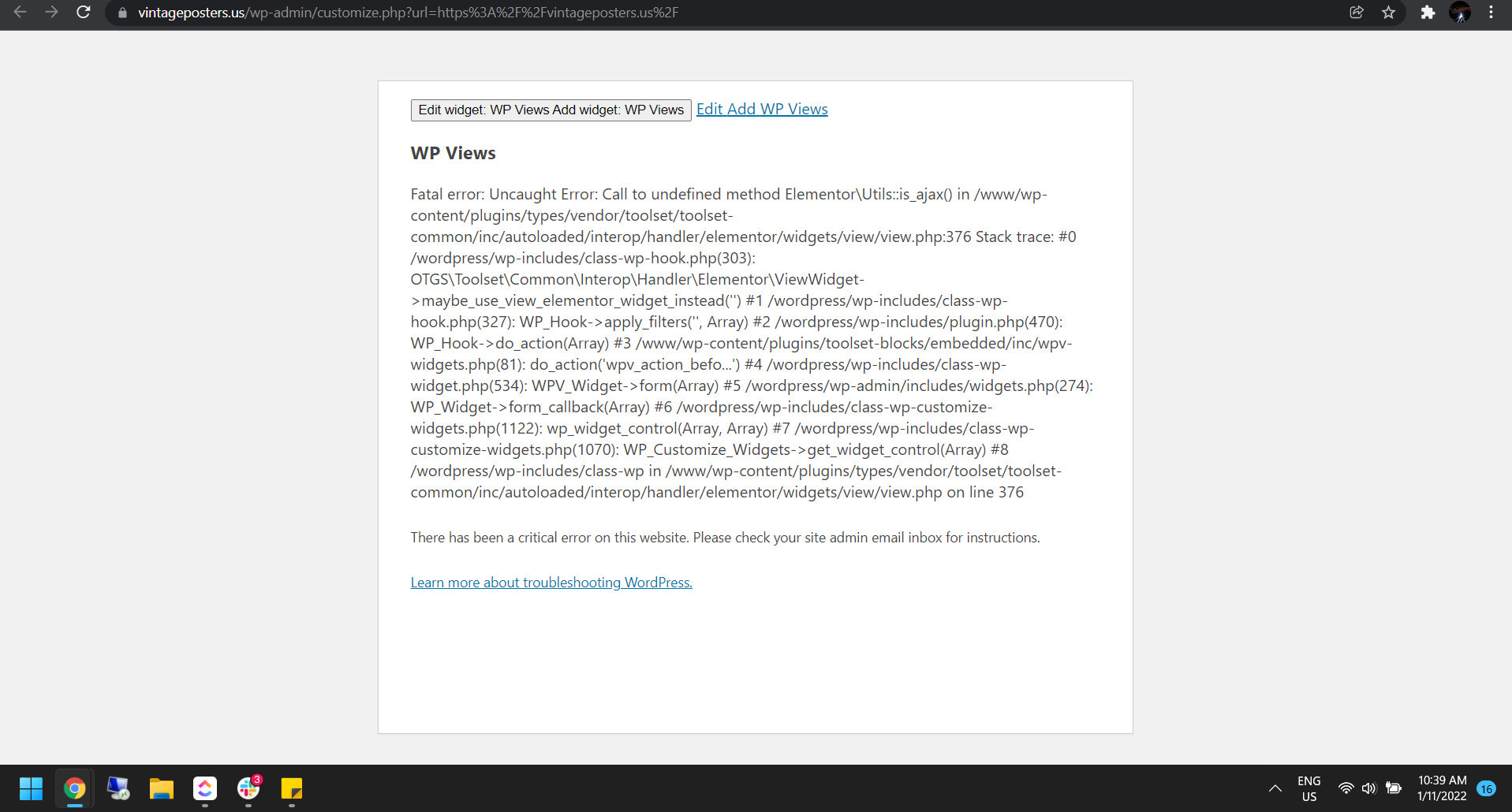The height and width of the screenshot is (812, 1512).
Task: Open Learn more about troubleshooting WordPress link
Action: tap(551, 583)
